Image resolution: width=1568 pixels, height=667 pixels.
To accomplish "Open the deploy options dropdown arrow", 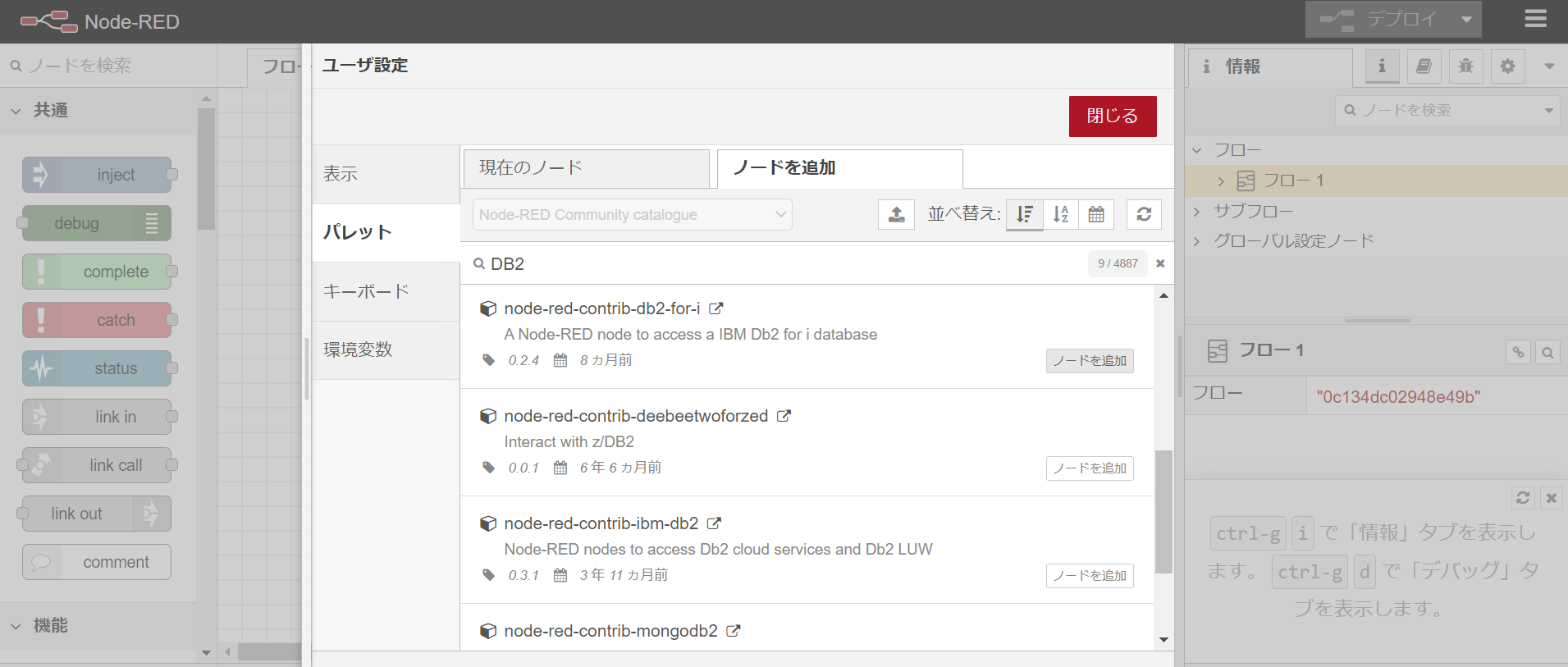I will point(1466,19).
